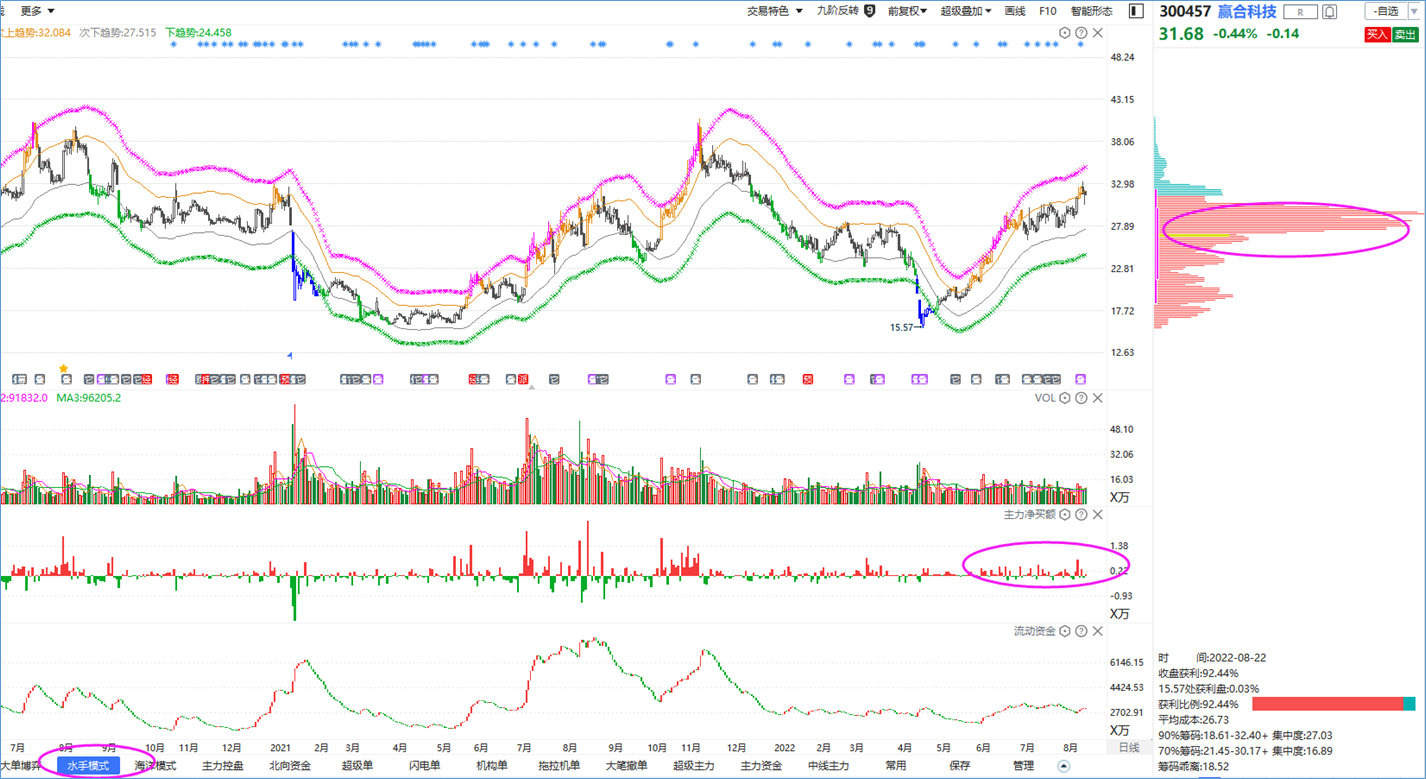Open the 交易特色 dropdown
Viewport: 1426px width, 779px height.
(775, 11)
